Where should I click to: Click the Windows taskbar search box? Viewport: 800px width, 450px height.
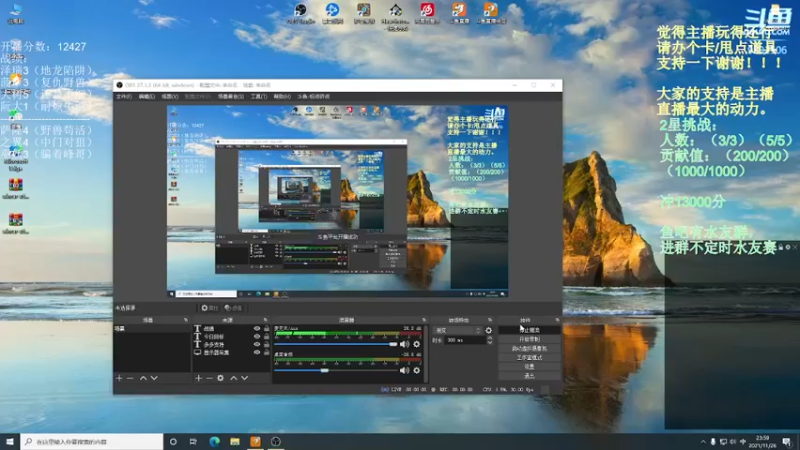[x=92, y=441]
